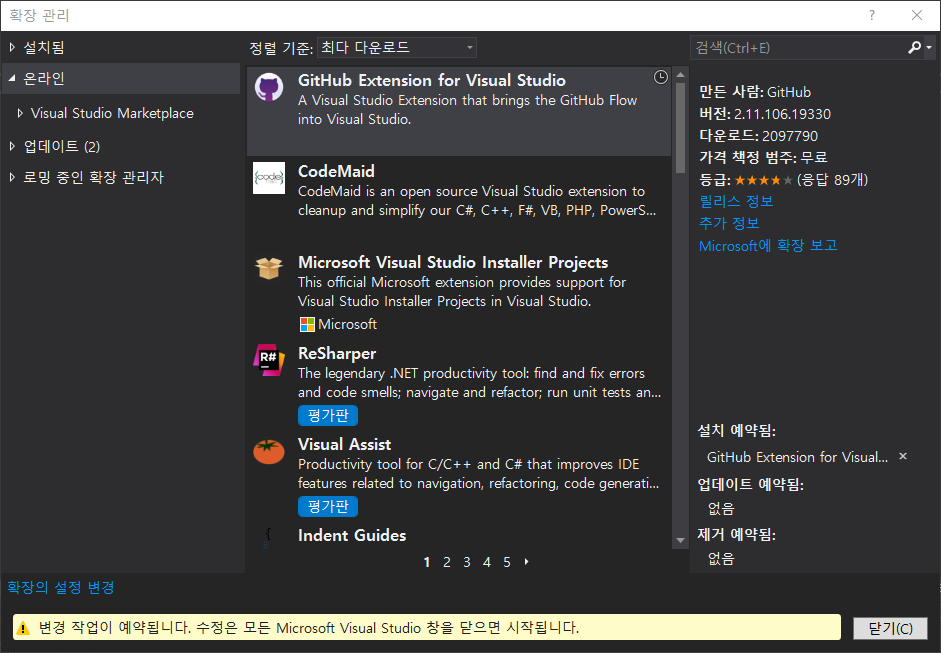Open search options dropdown arrow
The image size is (941, 653).
(929, 47)
